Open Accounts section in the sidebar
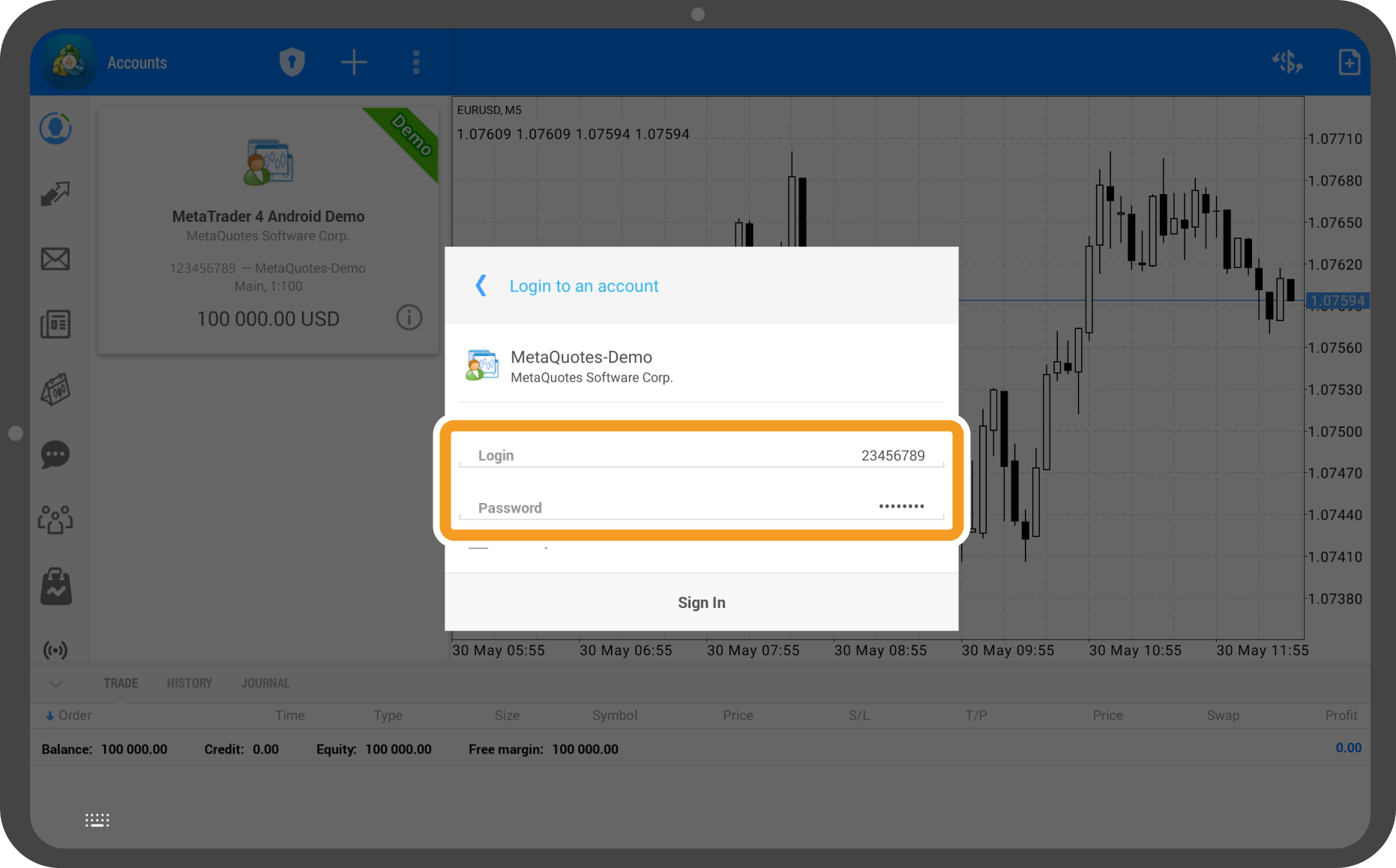 click(x=55, y=129)
